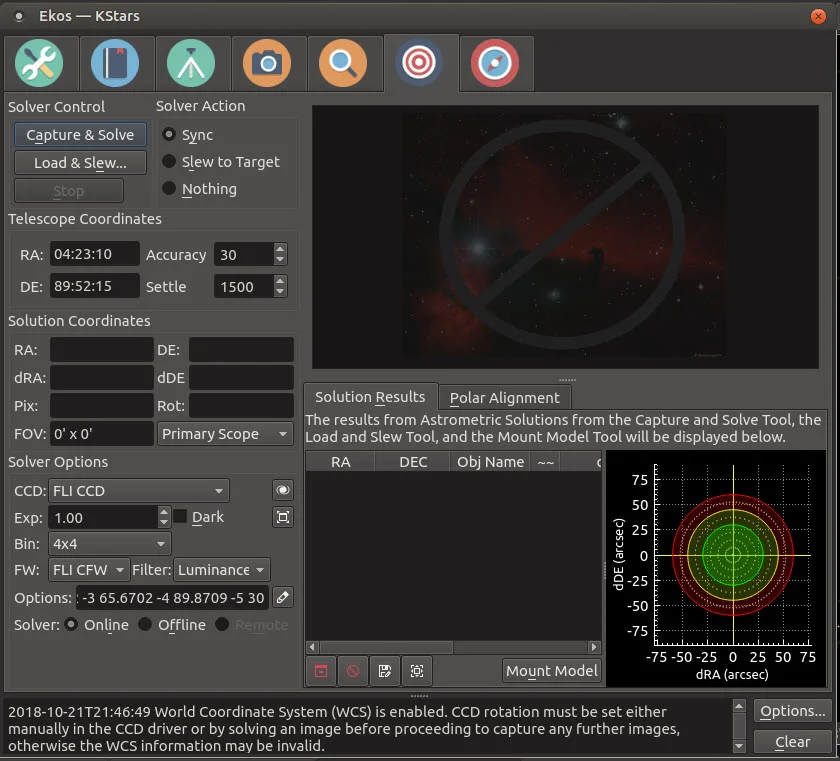Screen dimensions: 840x761
Task: Open the Guide compass tab
Action: pos(496,63)
